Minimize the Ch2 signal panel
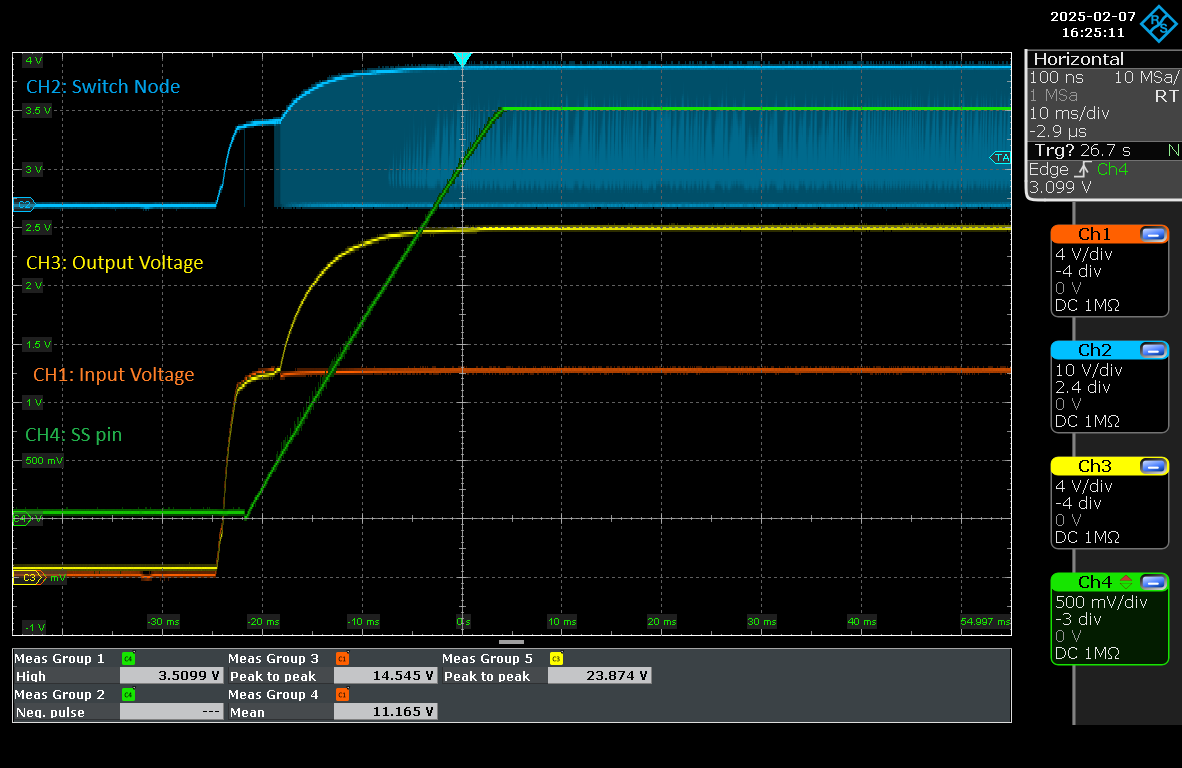1182x768 pixels. 1153,350
